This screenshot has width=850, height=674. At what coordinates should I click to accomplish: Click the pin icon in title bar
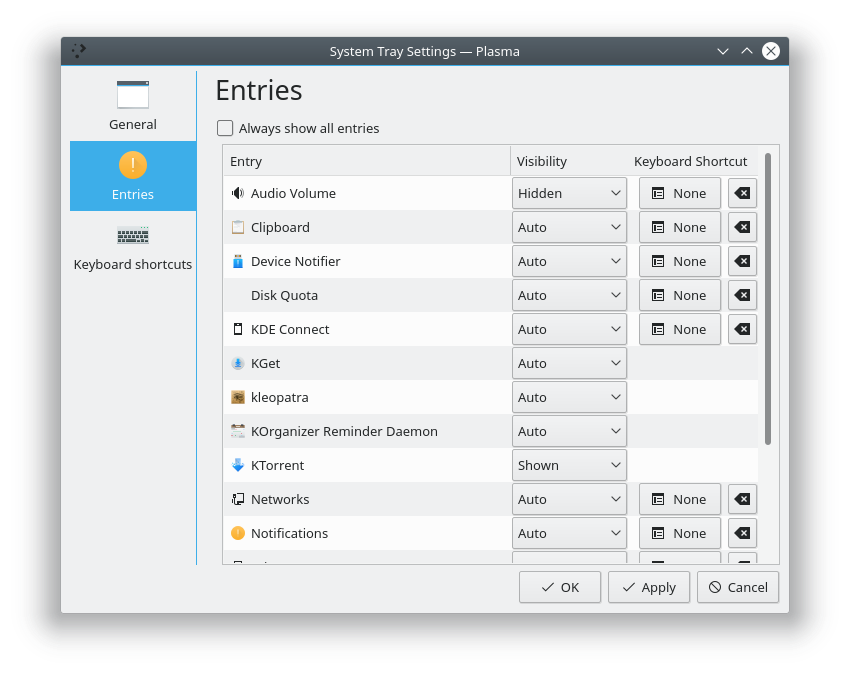pos(80,51)
